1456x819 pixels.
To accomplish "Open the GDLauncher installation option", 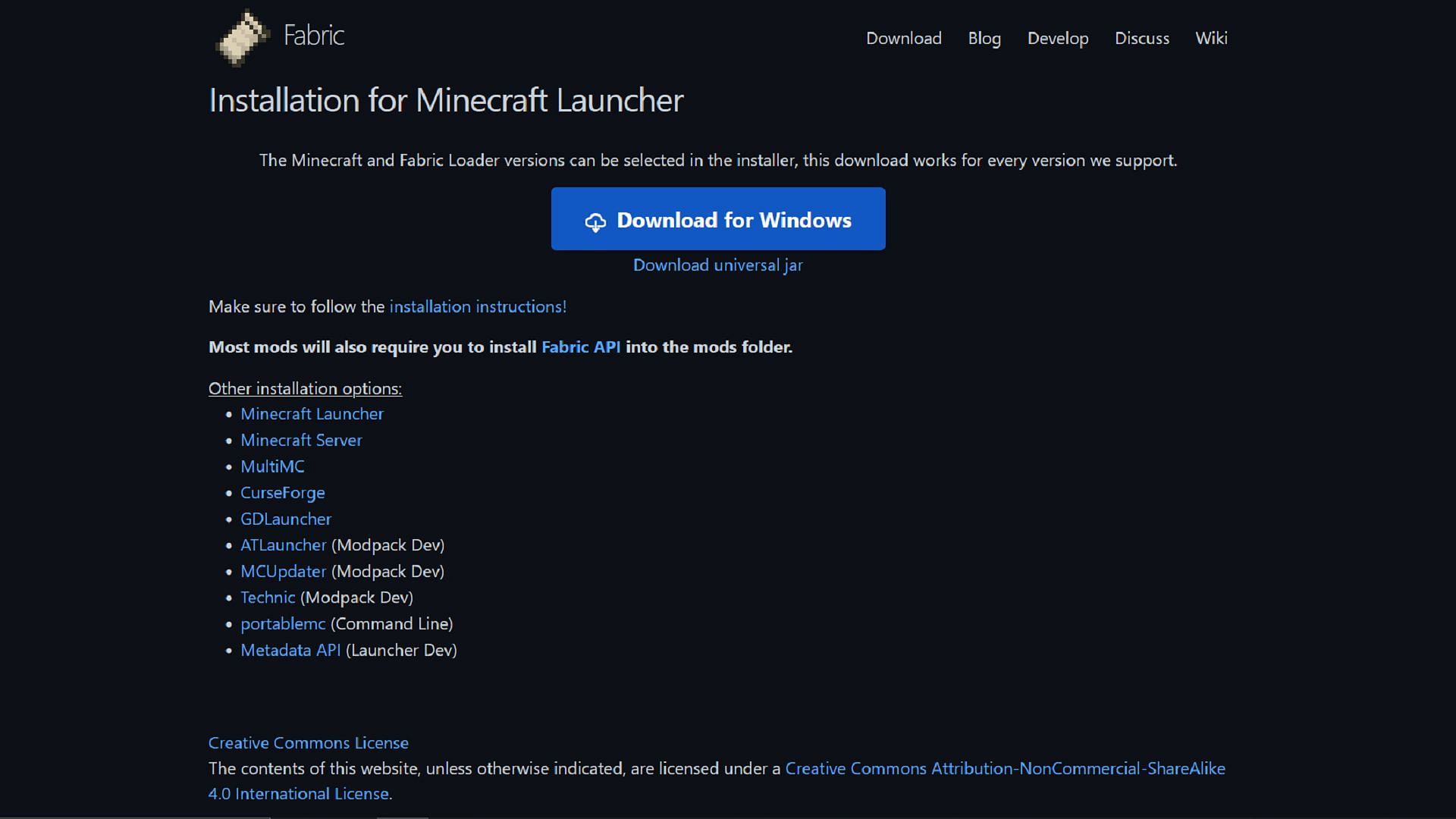I will pyautogui.click(x=286, y=519).
